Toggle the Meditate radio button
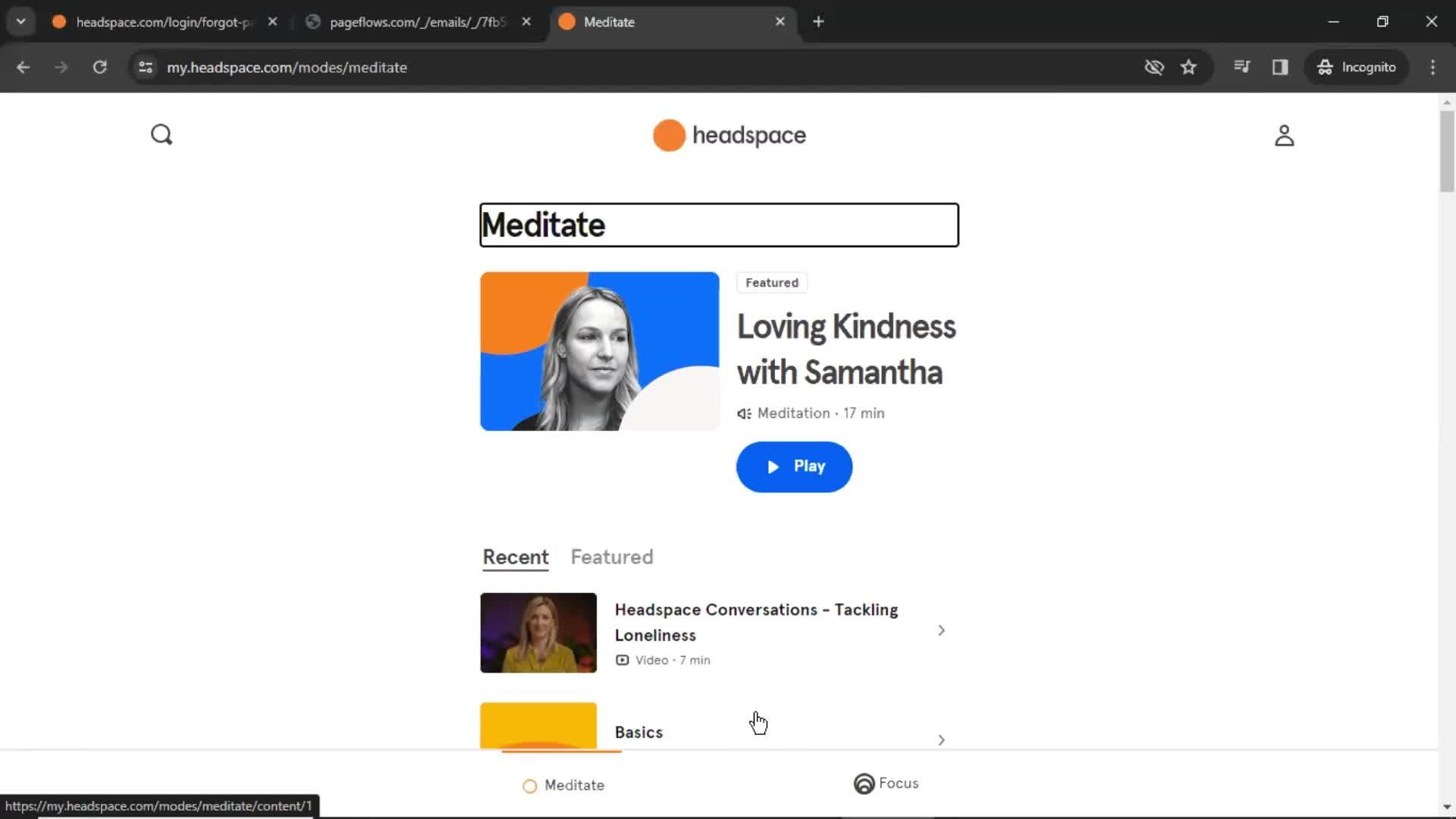The width and height of the screenshot is (1456, 819). pyautogui.click(x=530, y=785)
